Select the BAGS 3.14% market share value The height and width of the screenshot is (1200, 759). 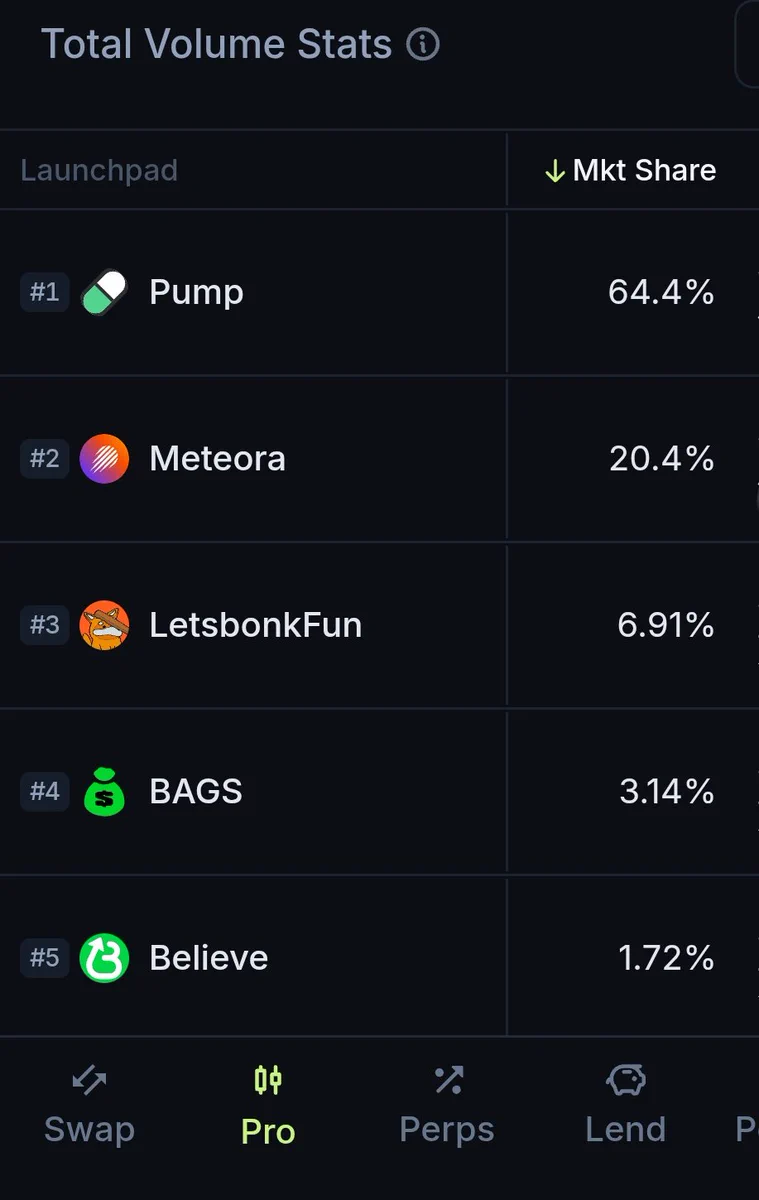(666, 792)
